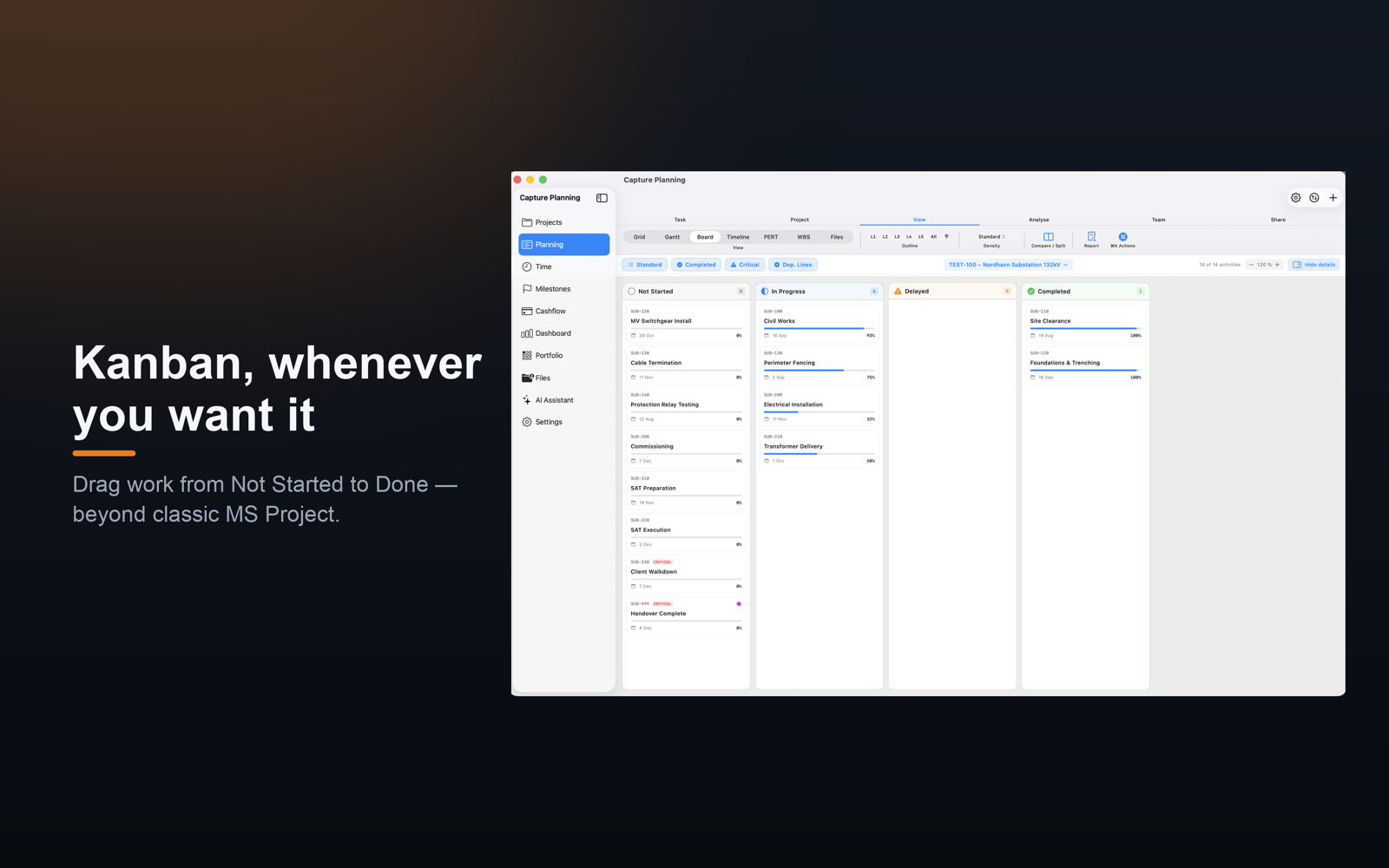The image size is (1389, 868).
Task: Open the gear settings icon at top right
Action: pos(1295,198)
